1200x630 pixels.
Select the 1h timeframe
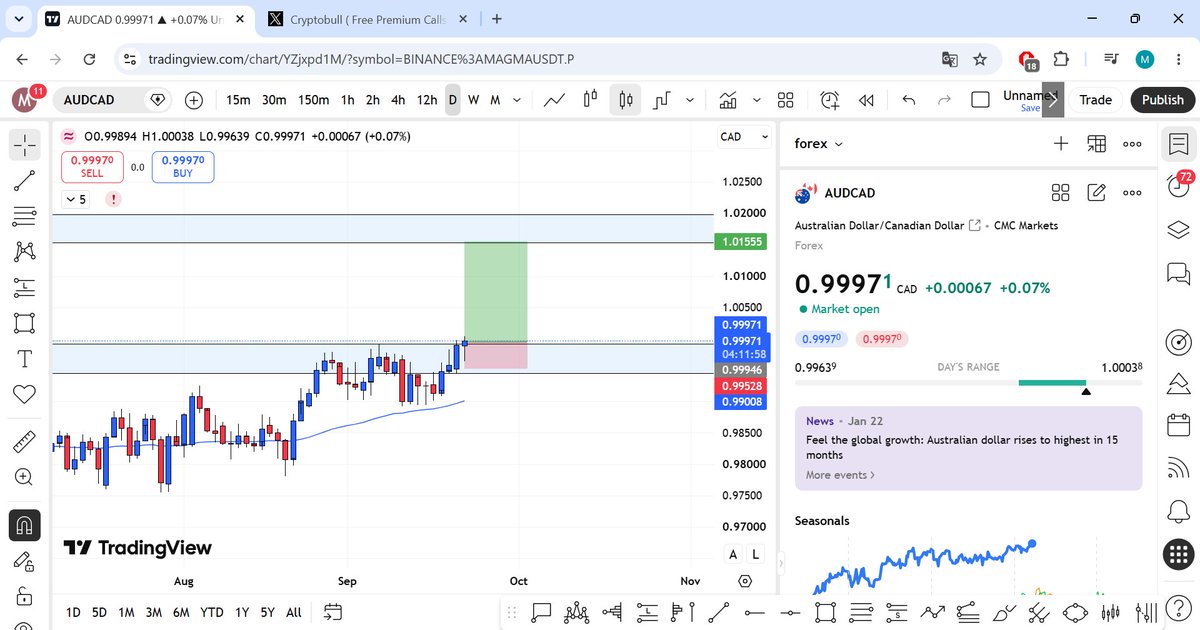347,100
